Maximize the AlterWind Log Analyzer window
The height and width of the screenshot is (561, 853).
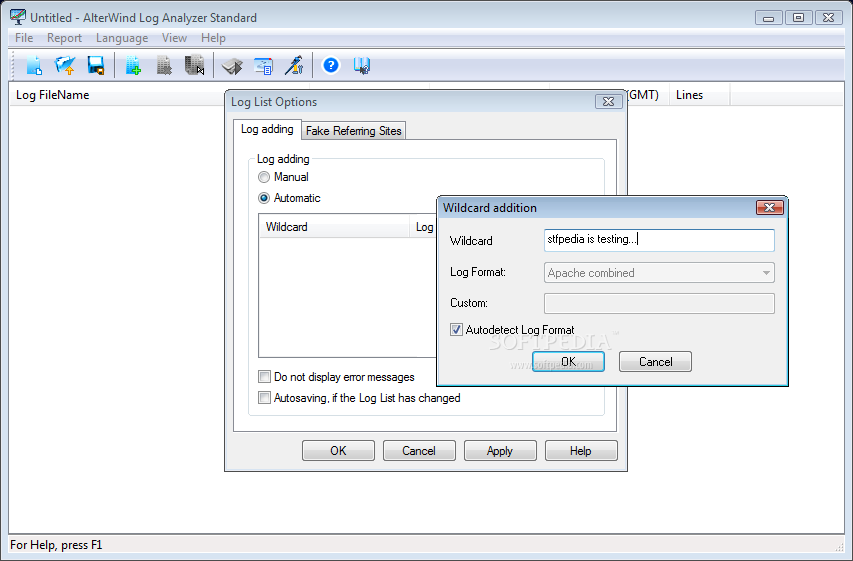799,18
